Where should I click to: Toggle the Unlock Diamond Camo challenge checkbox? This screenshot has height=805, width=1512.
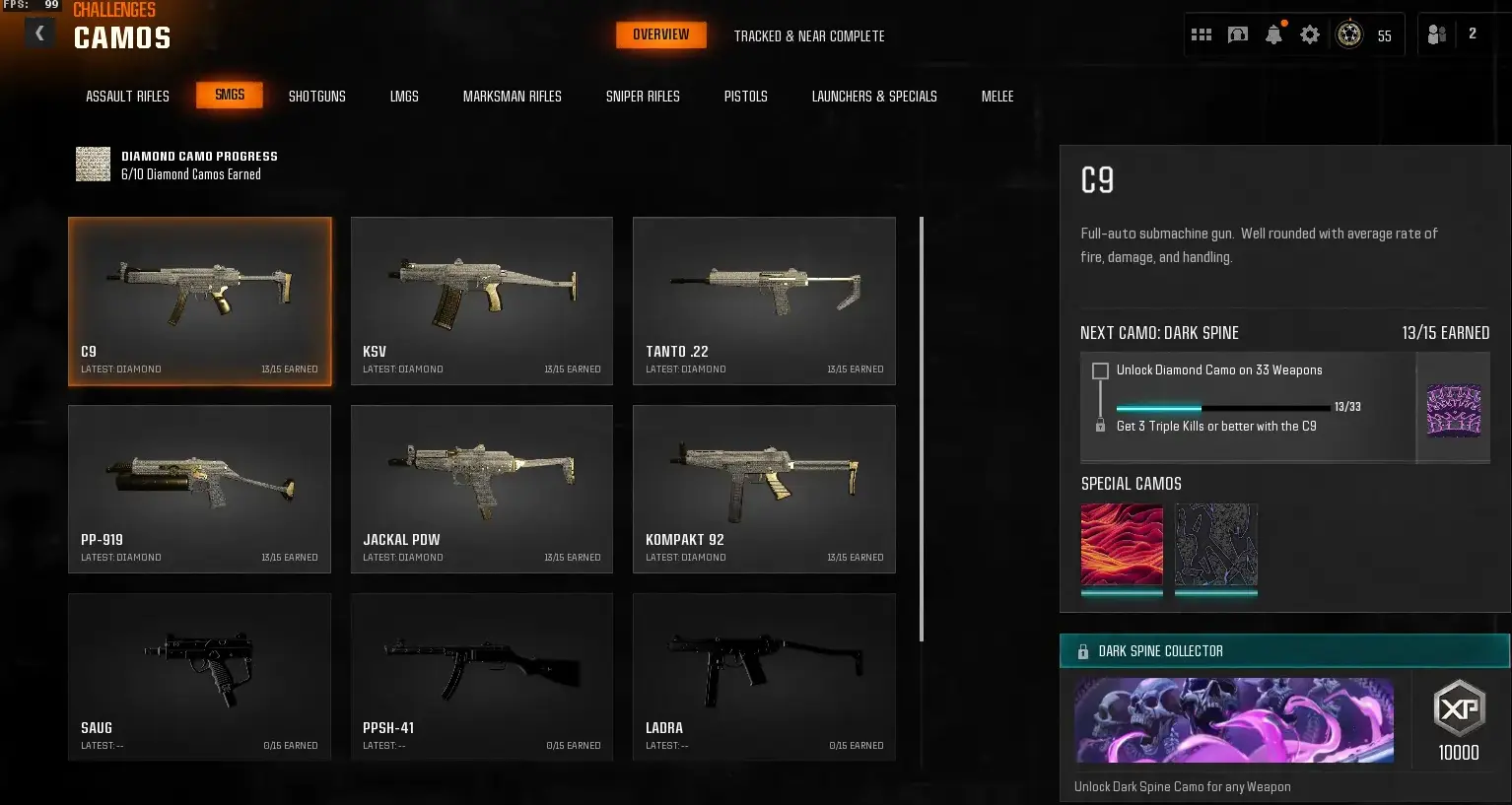click(x=1100, y=370)
